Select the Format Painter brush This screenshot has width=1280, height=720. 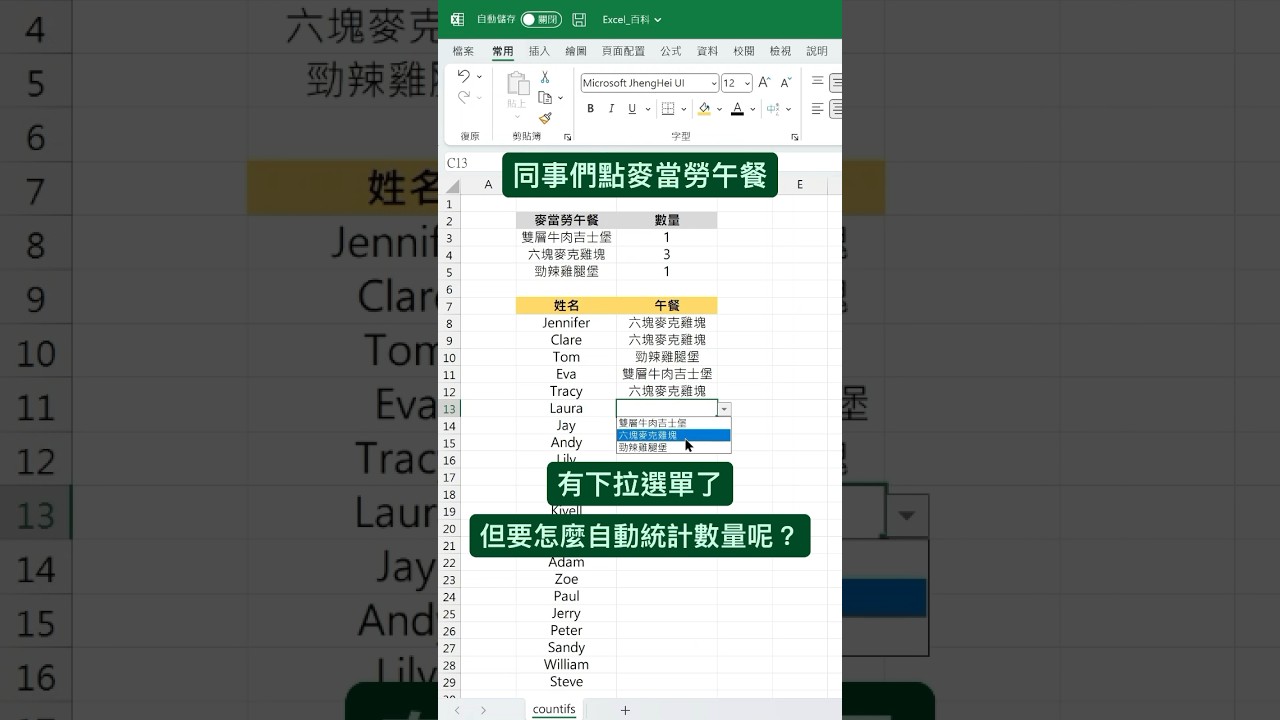(x=545, y=118)
